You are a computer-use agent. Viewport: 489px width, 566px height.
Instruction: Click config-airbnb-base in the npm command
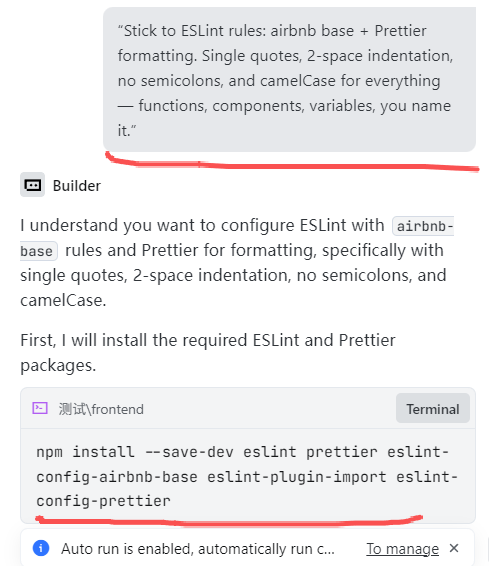coord(117,476)
